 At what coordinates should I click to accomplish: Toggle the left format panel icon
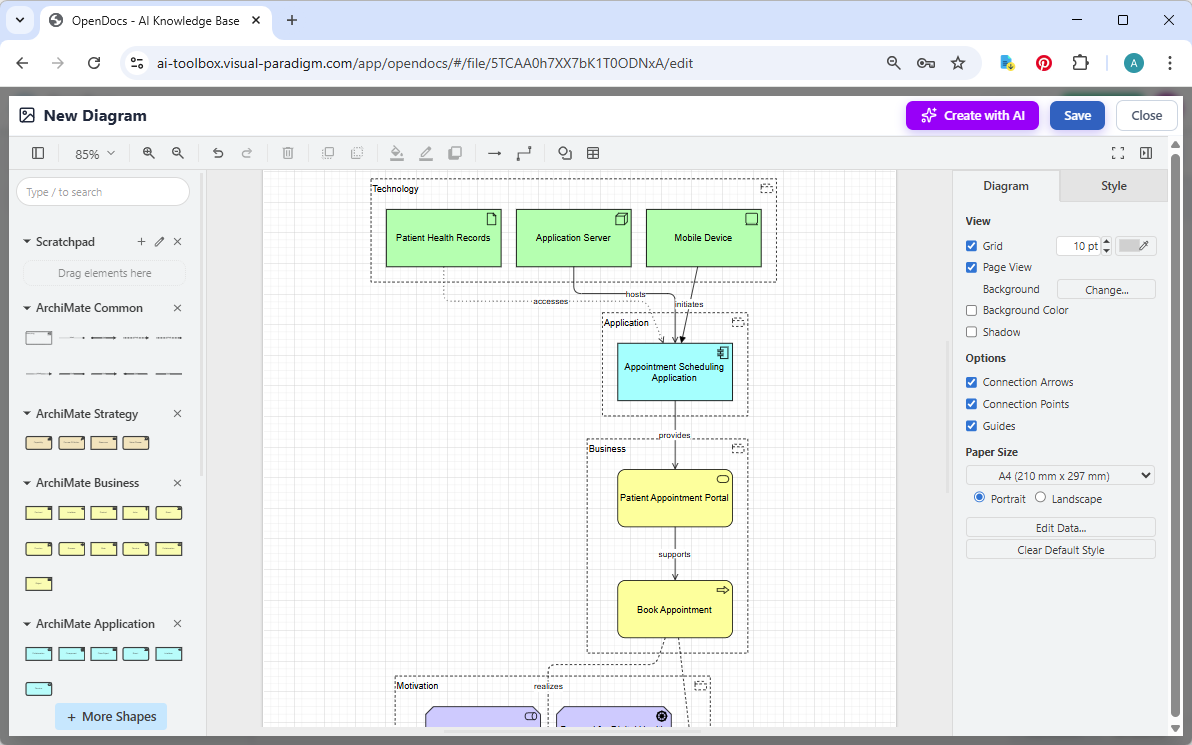pos(38,153)
